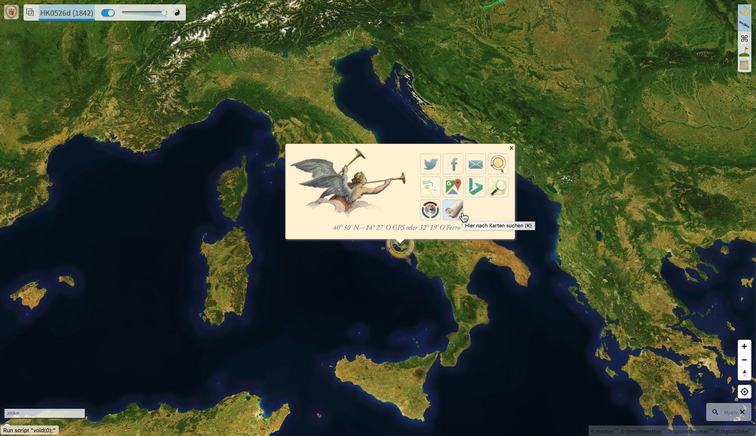Click the map search input field
Image resolution: width=756 pixels, height=436 pixels.
730,412
